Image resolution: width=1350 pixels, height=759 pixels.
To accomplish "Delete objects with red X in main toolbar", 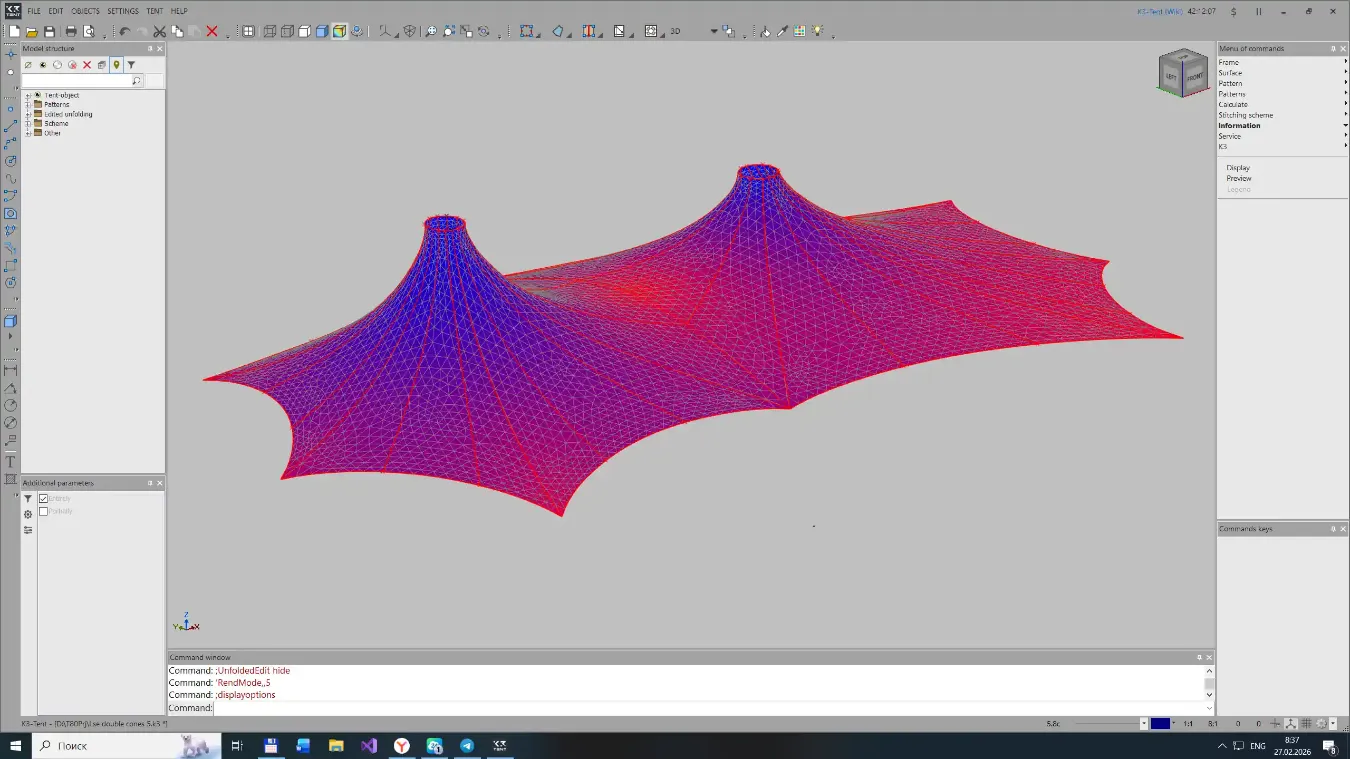I will [x=212, y=31].
